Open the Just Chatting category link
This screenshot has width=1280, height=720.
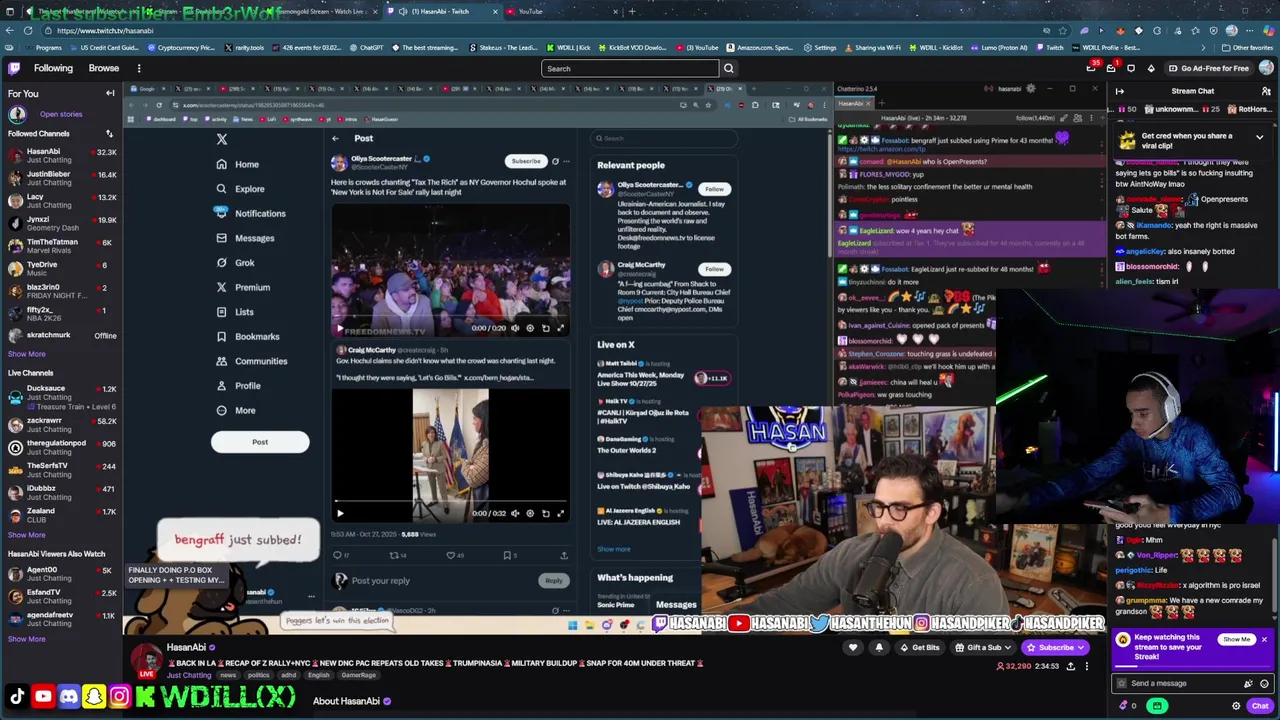click(189, 675)
